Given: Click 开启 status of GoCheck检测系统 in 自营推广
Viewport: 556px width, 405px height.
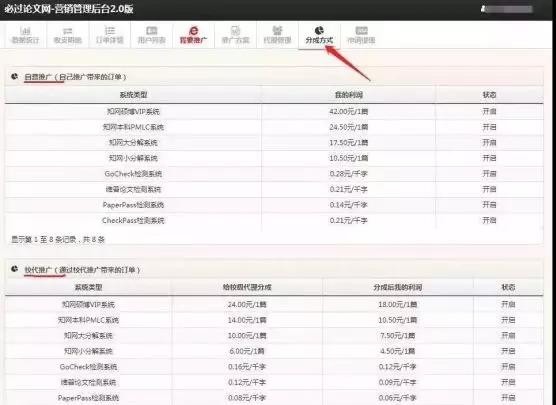Looking at the screenshot, I should [489, 174].
